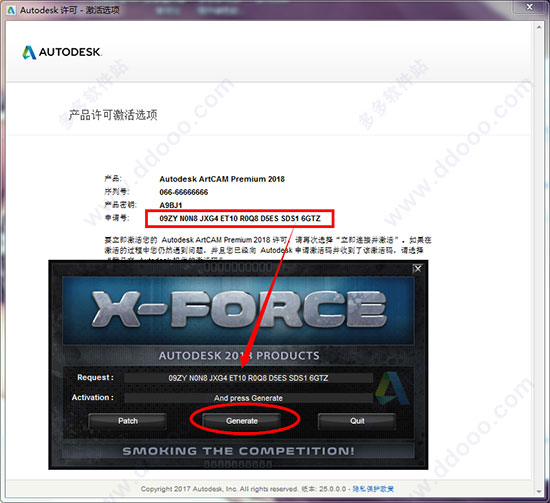
Task: Select the request code 09ZY N0N8 text
Action: 240,219
